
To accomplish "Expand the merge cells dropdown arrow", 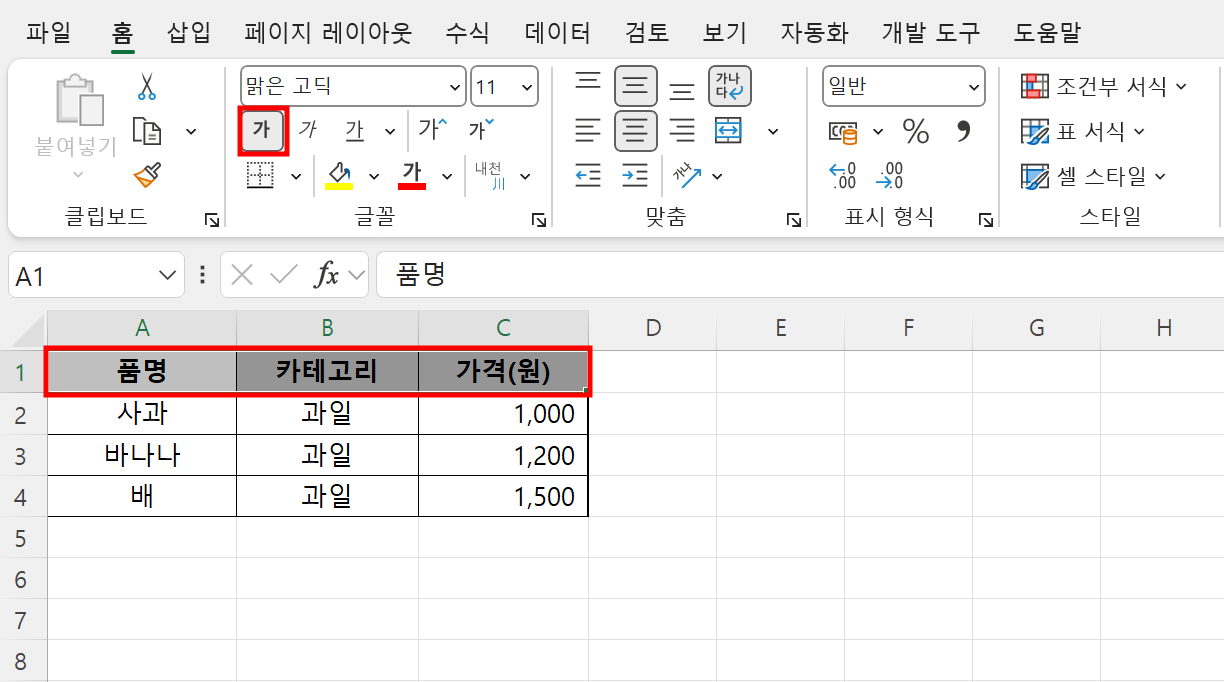I will (773, 131).
